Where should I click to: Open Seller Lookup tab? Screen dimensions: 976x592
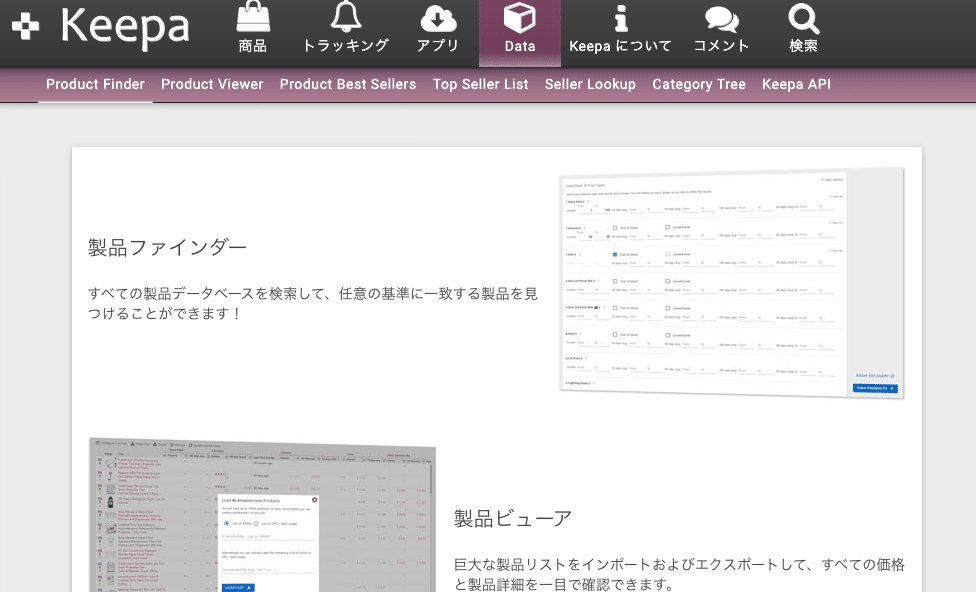[x=590, y=85]
